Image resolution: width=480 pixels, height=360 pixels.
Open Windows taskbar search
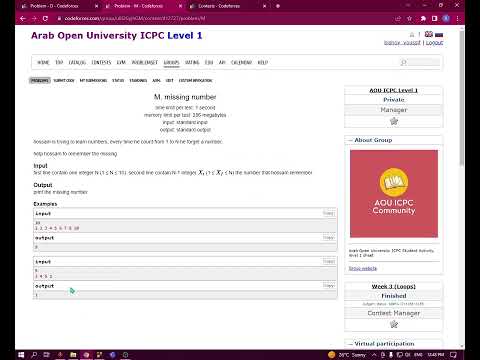[x=34, y=355]
